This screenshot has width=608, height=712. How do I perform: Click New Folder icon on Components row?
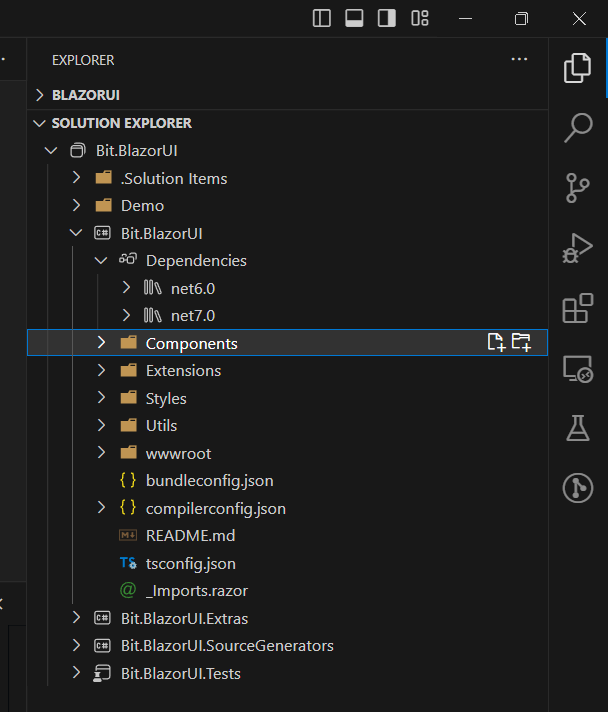click(521, 342)
